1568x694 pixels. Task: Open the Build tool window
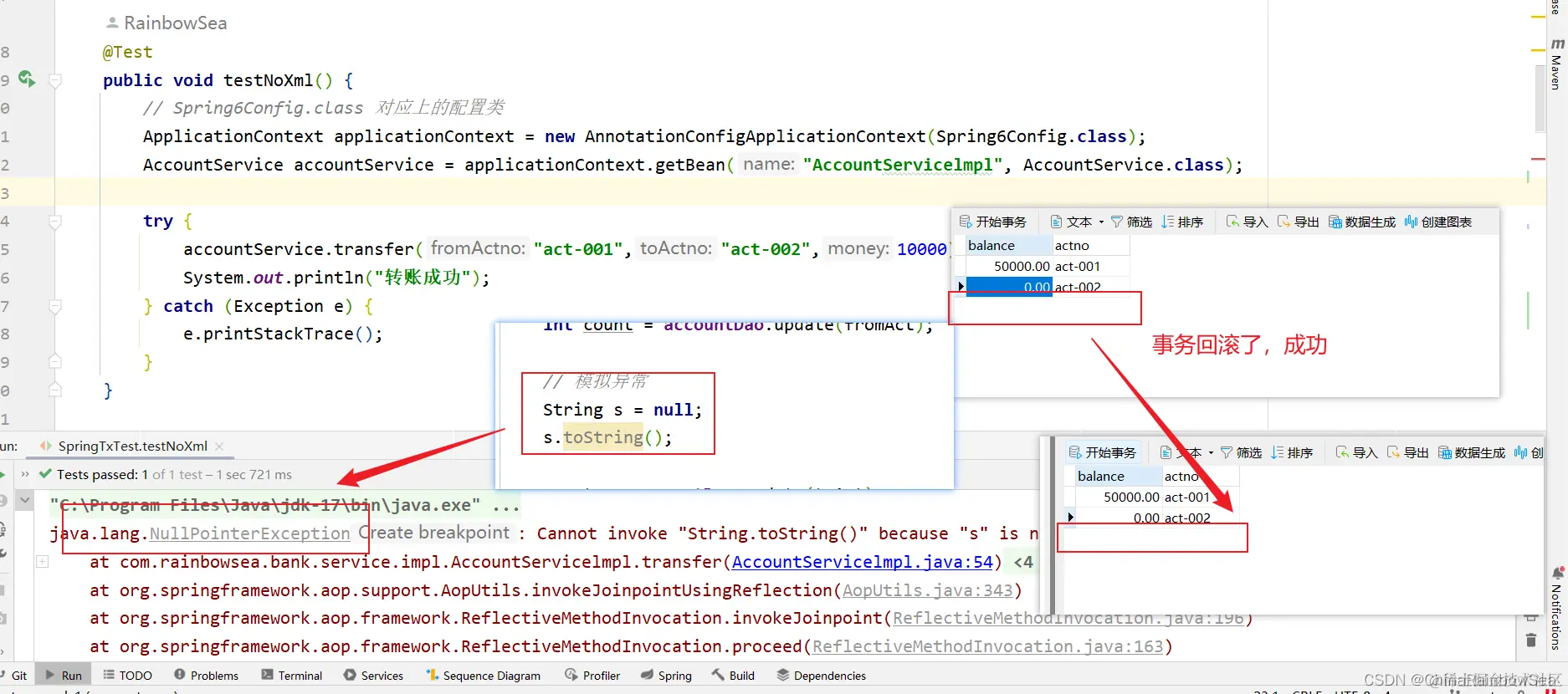point(733,676)
